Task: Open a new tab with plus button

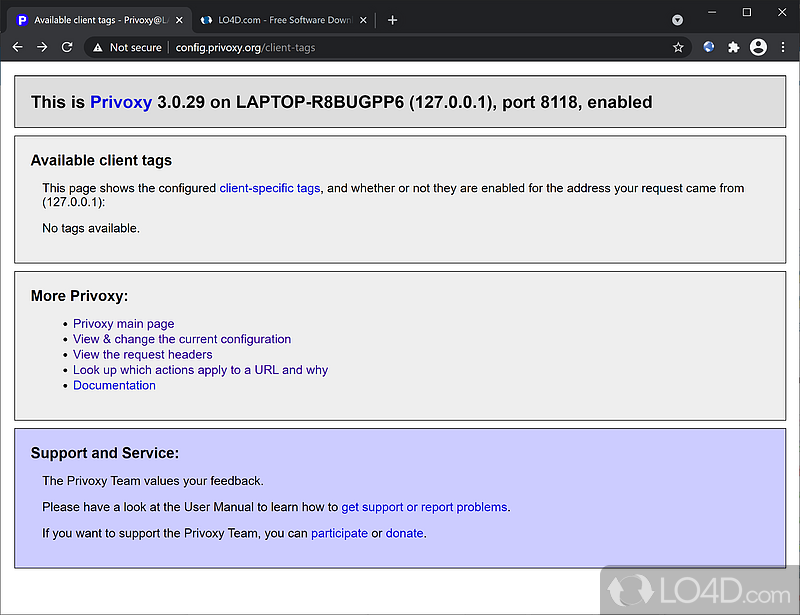Action: tap(392, 20)
